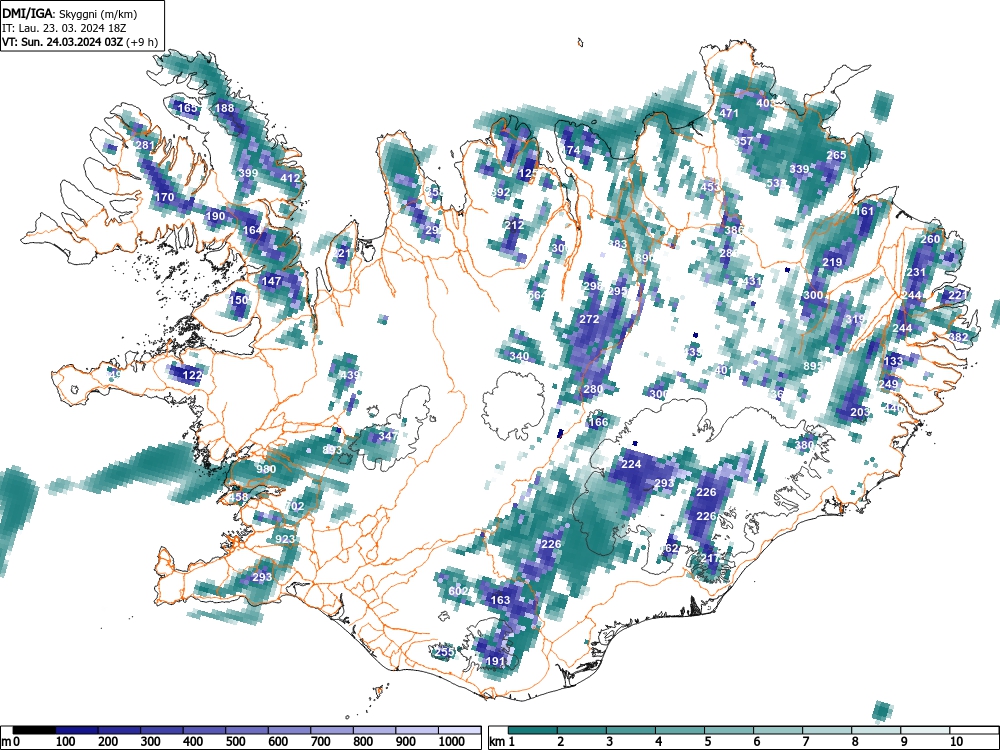Click the visibility value '340' on the map
The width and height of the screenshot is (1000, 750).
coord(520,356)
